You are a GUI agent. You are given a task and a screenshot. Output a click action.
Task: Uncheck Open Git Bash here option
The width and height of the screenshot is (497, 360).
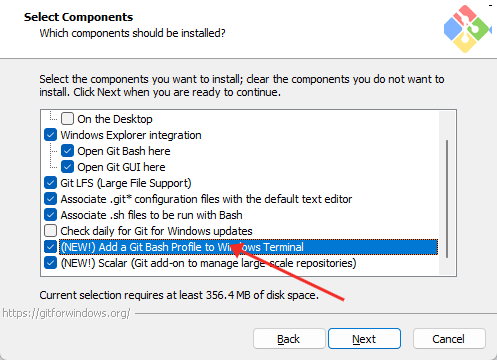[67, 151]
